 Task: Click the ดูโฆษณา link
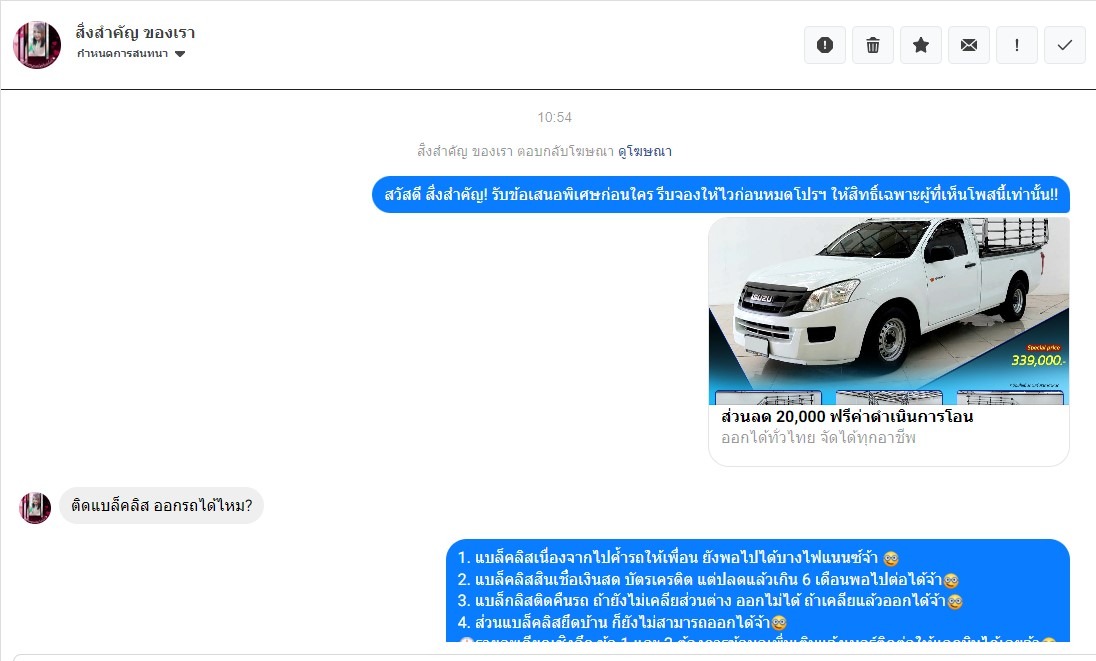tap(645, 152)
